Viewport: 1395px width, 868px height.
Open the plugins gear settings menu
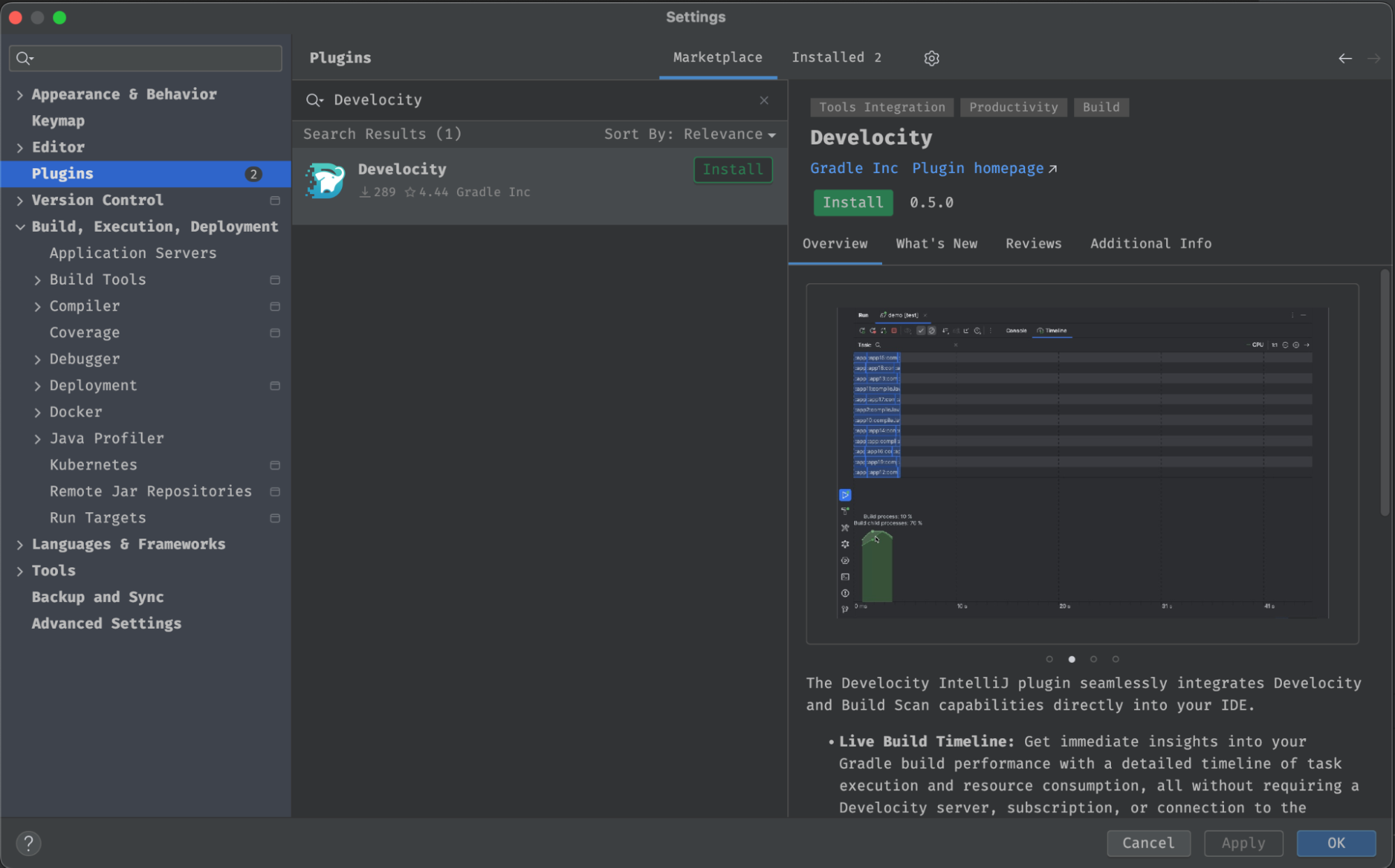931,58
